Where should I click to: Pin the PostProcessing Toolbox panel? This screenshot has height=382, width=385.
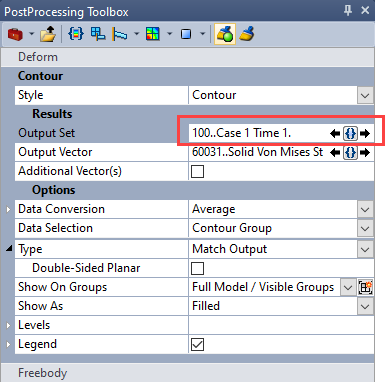coord(348,10)
